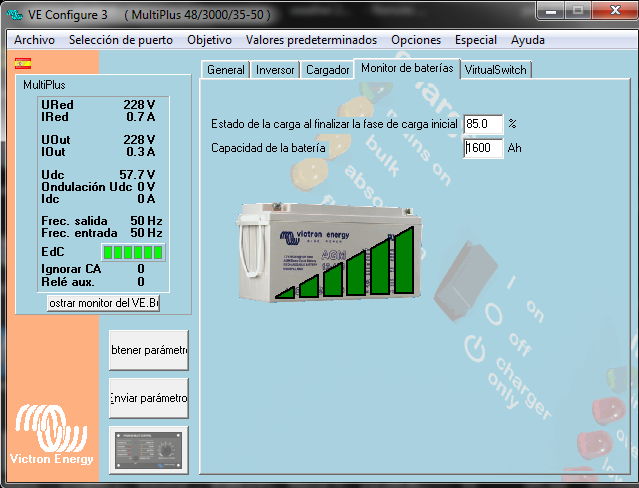Click the Capacidad de la batería label
This screenshot has height=488, width=639.
268,148
